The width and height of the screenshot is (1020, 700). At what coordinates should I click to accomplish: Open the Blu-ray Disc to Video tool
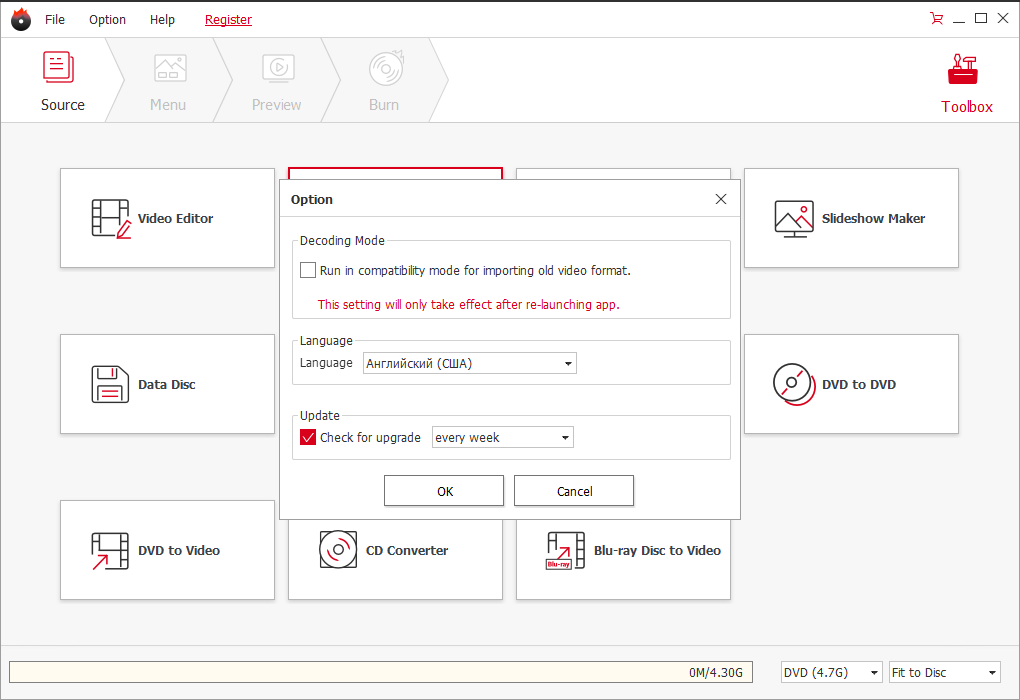click(623, 550)
